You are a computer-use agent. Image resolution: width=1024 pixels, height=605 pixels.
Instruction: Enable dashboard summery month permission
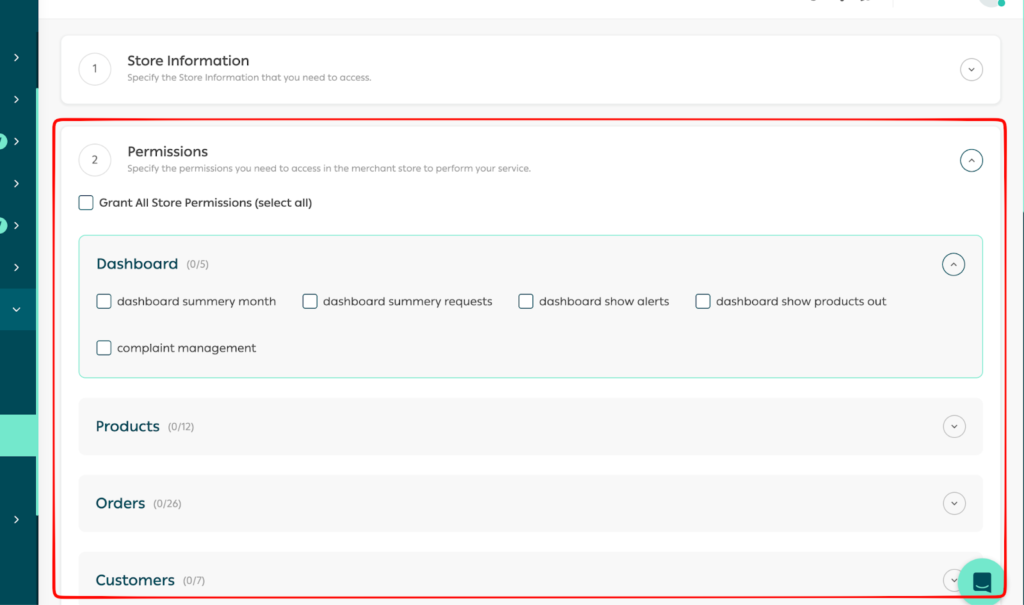[x=104, y=301]
